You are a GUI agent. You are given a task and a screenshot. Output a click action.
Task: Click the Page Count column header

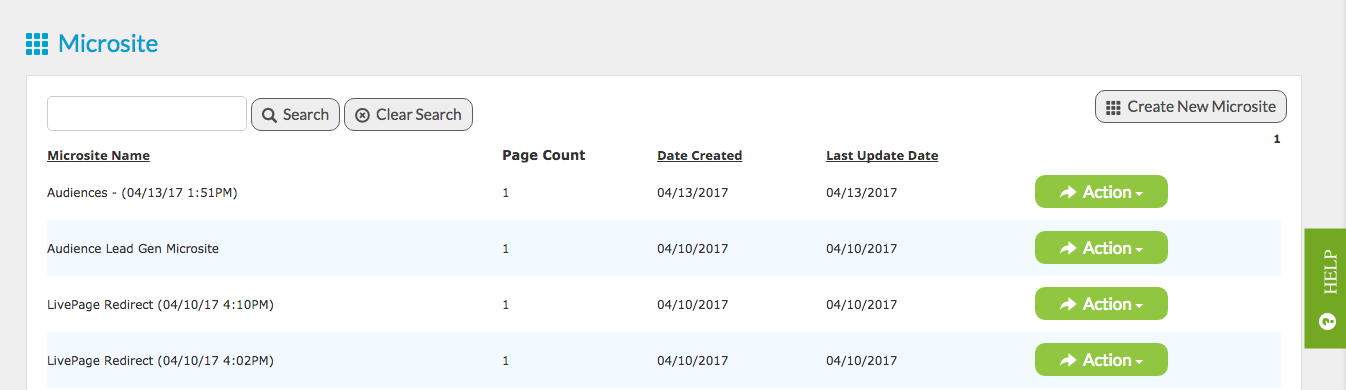click(544, 156)
